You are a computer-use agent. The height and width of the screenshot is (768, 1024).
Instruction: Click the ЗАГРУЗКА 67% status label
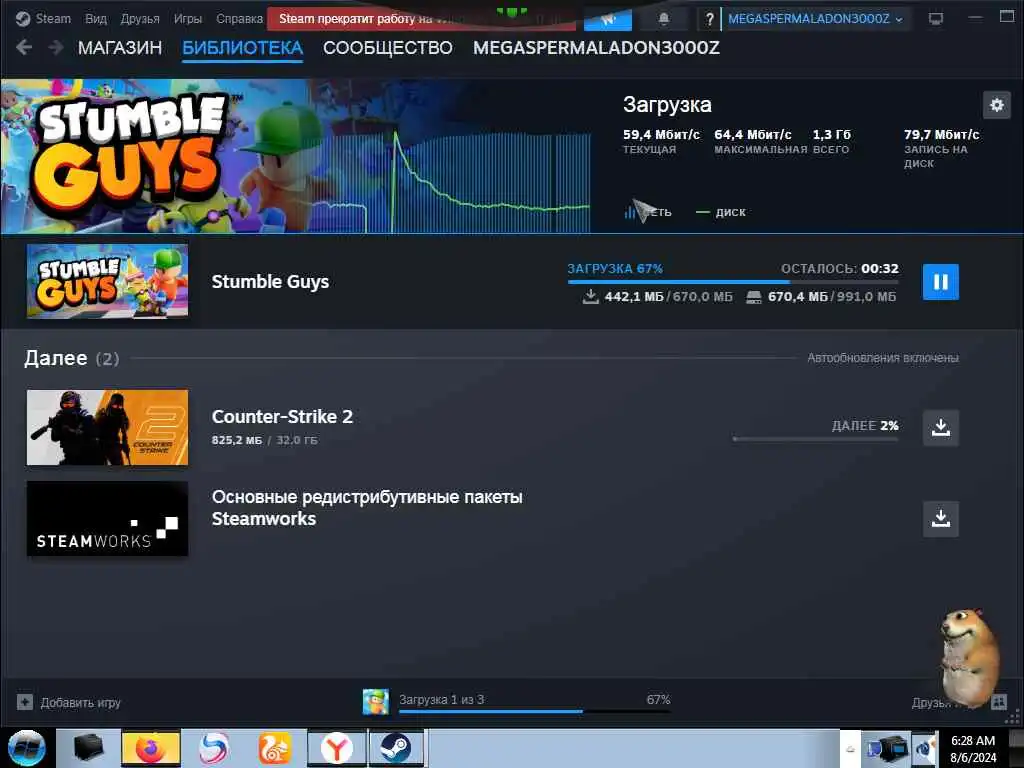coord(615,268)
